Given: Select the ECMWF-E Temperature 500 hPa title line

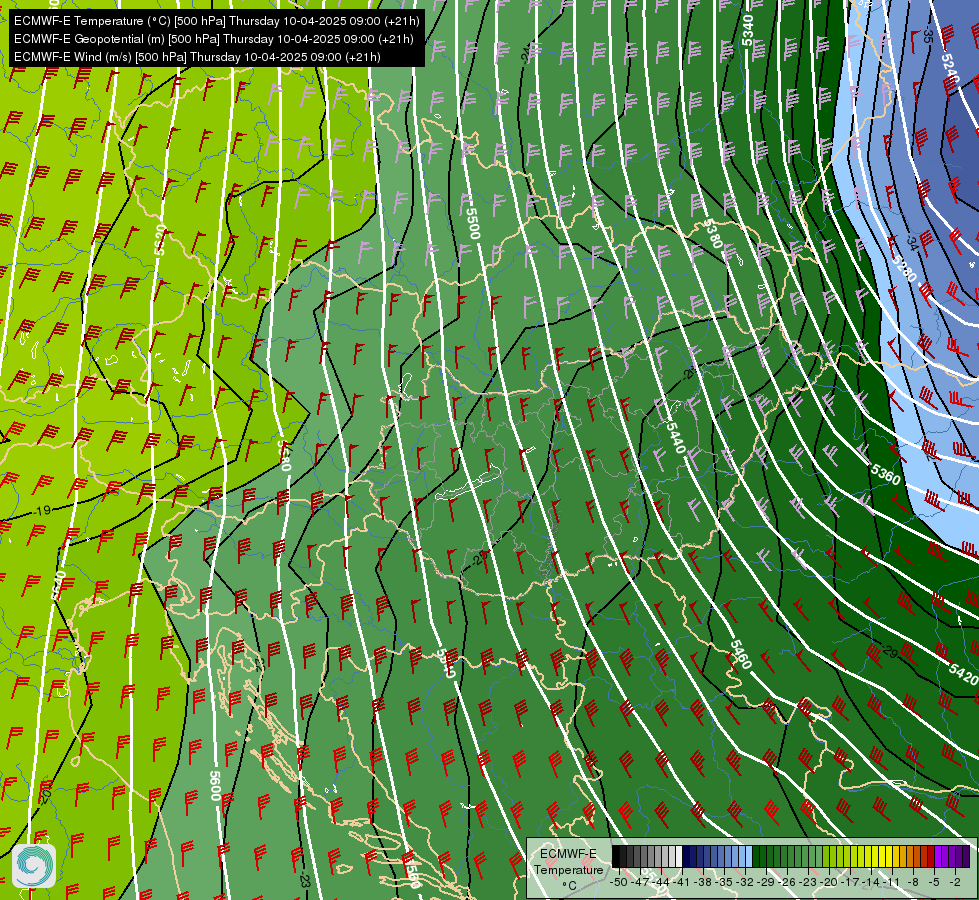Looking at the screenshot, I should coord(217,21).
